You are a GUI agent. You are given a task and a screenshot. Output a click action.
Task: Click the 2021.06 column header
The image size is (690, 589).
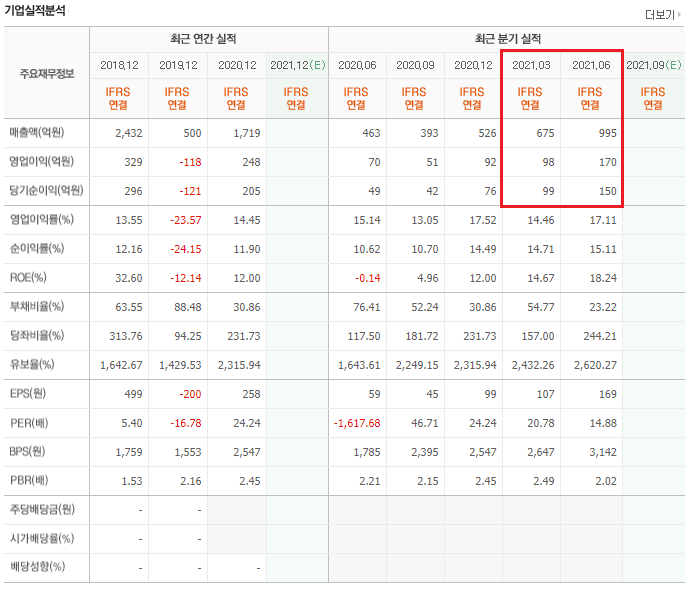pos(591,65)
